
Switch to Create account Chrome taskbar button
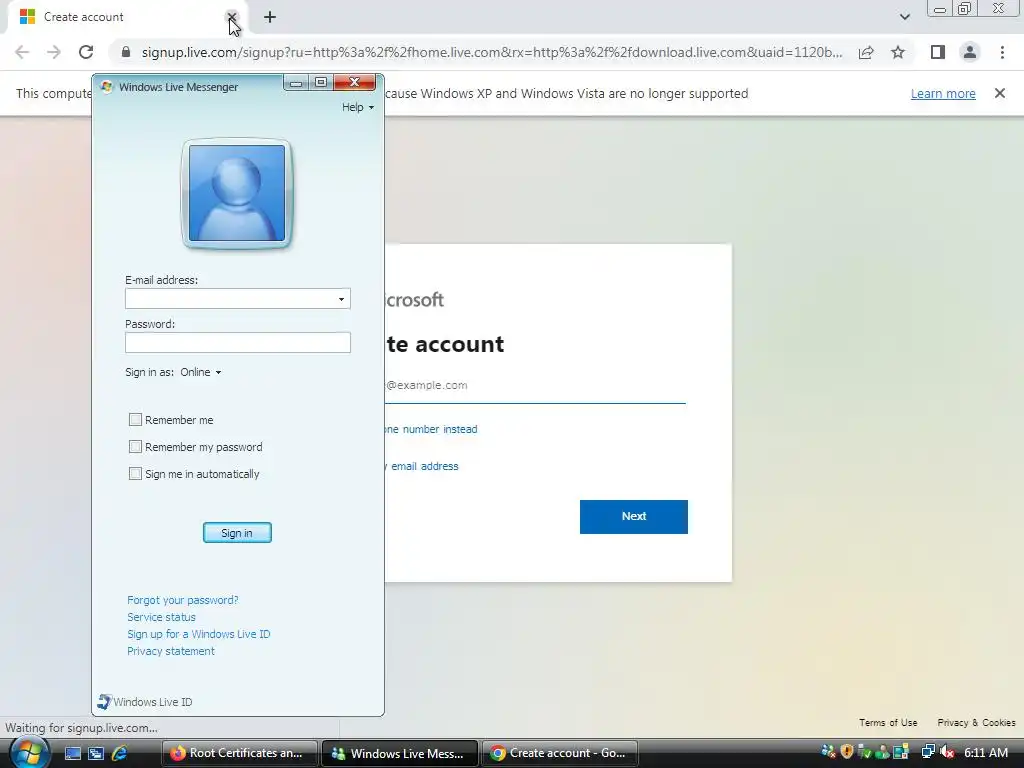560,753
